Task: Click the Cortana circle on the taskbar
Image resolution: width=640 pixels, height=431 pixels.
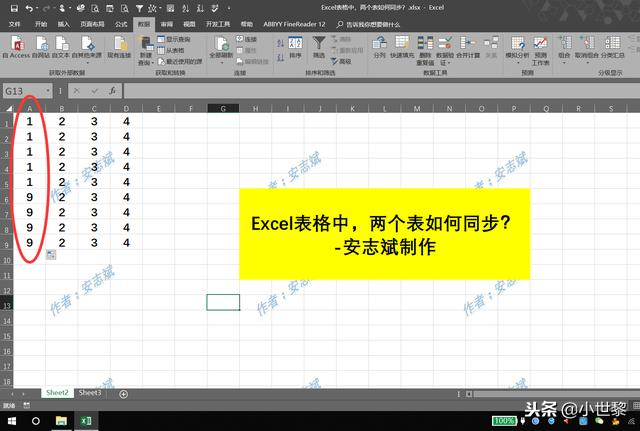Action: click(x=36, y=421)
